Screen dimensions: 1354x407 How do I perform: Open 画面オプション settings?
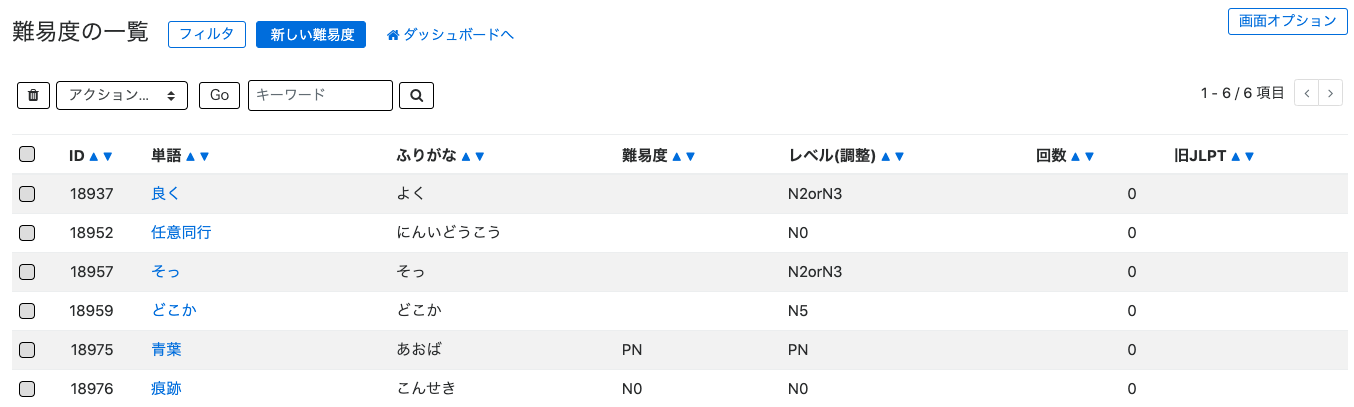tap(1286, 21)
